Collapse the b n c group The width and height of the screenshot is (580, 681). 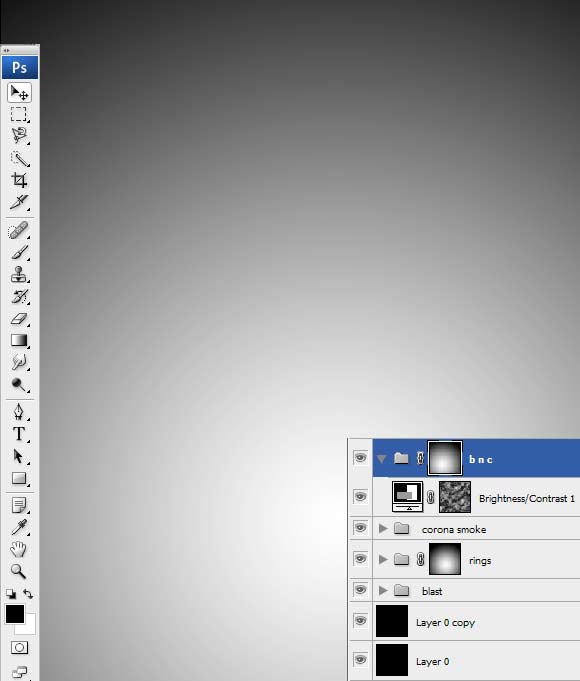point(382,459)
